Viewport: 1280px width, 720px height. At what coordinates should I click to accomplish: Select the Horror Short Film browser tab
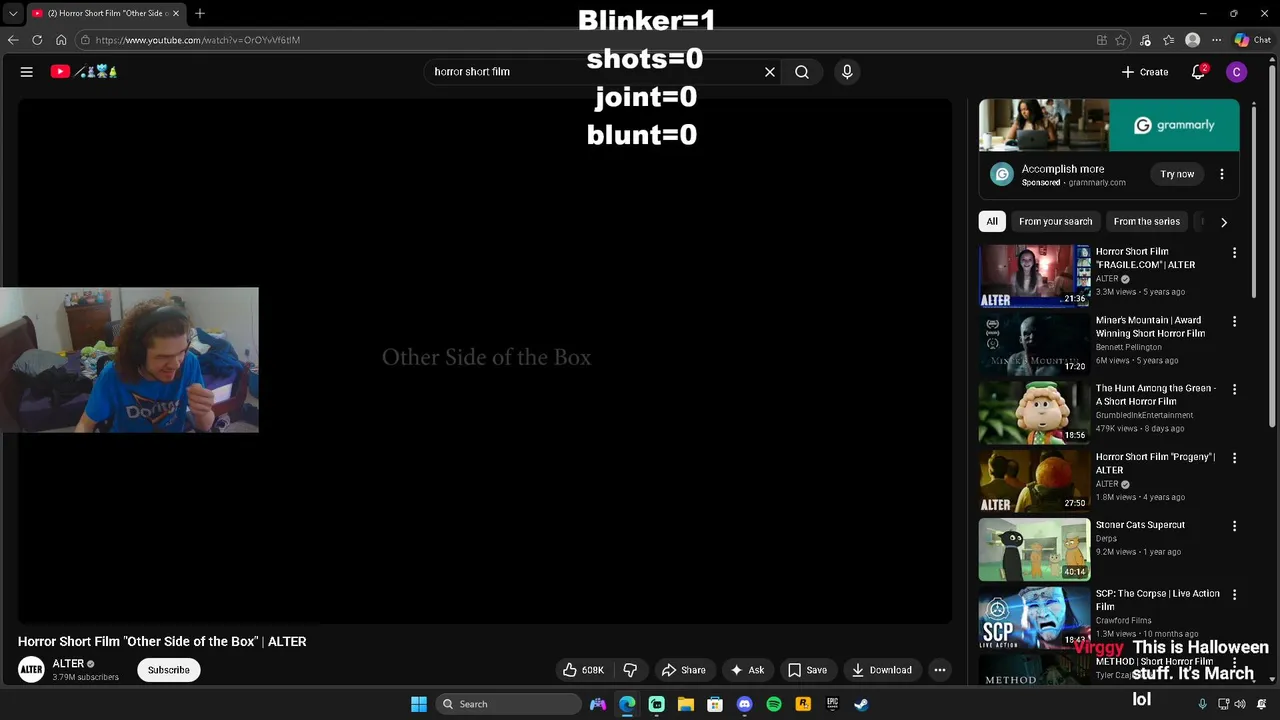coord(106,13)
